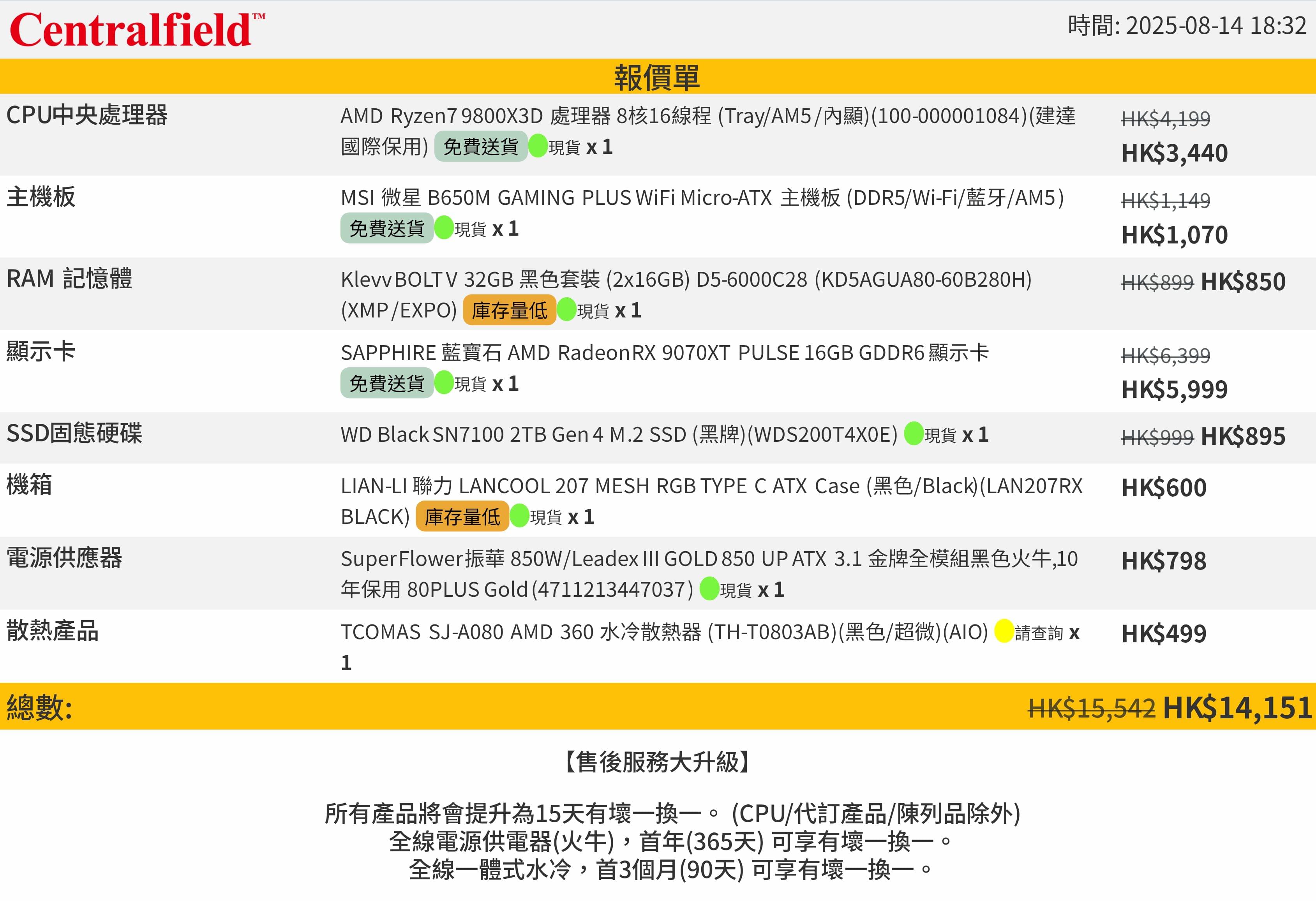
Task: Click 現貨 status in power supply row
Action: click(x=736, y=590)
